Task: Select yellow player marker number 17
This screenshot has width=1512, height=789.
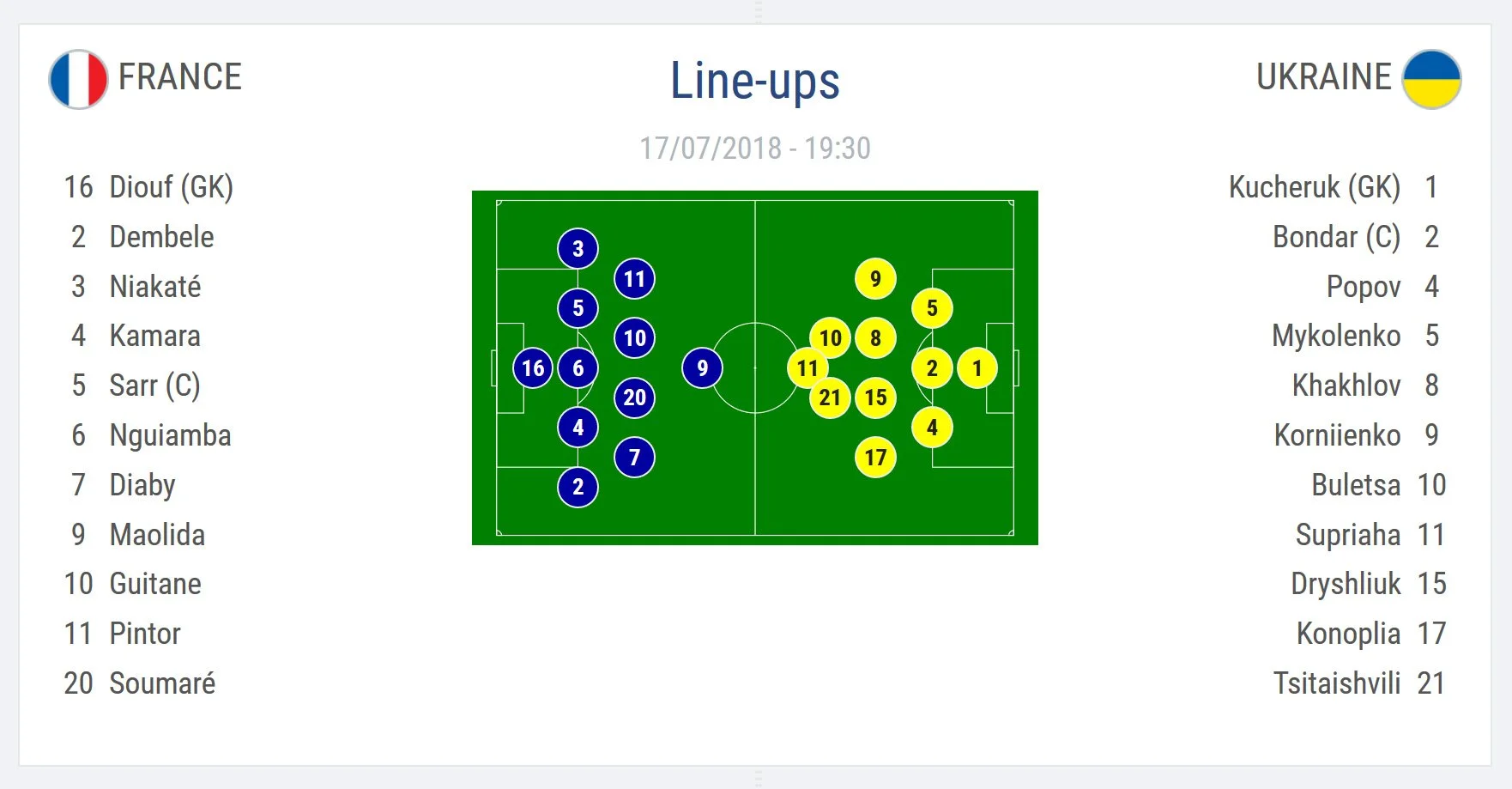Action: point(875,458)
